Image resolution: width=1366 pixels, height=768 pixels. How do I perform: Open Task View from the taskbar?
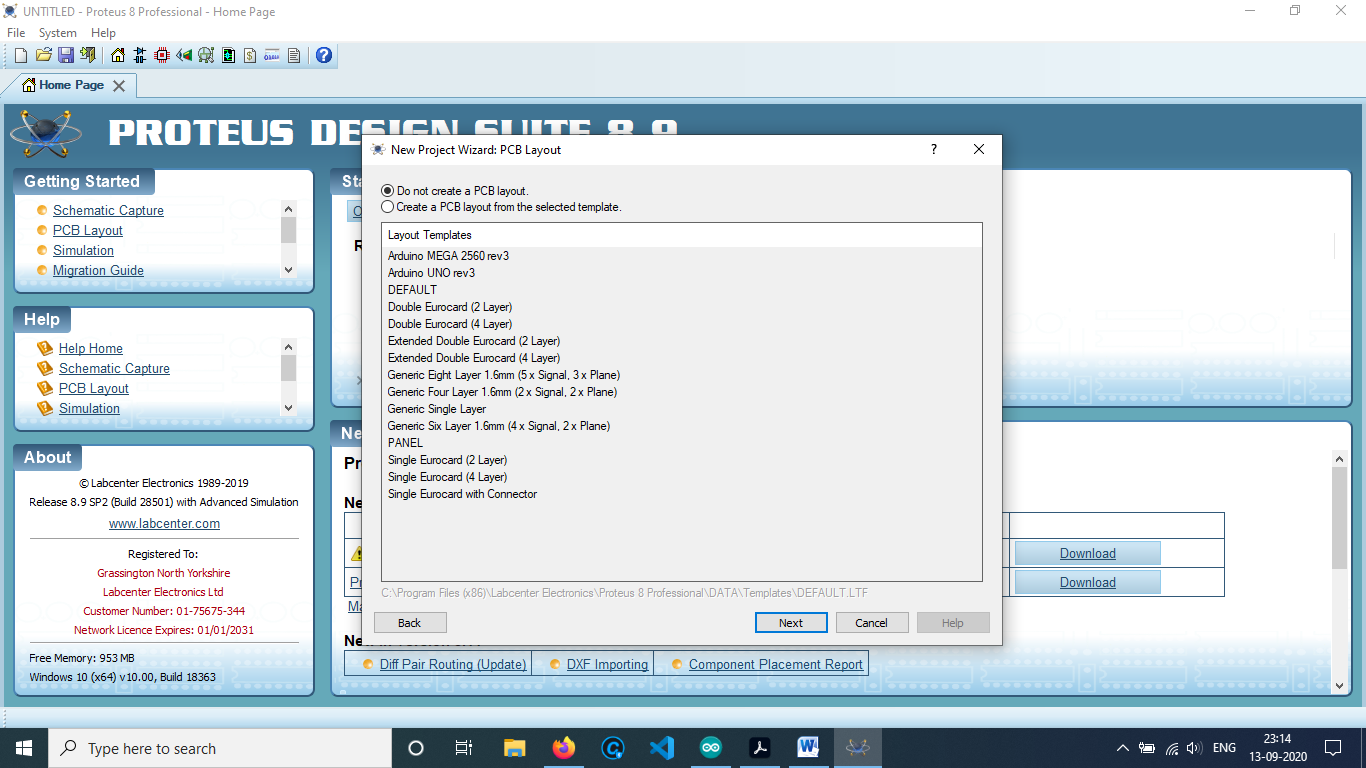[x=463, y=748]
